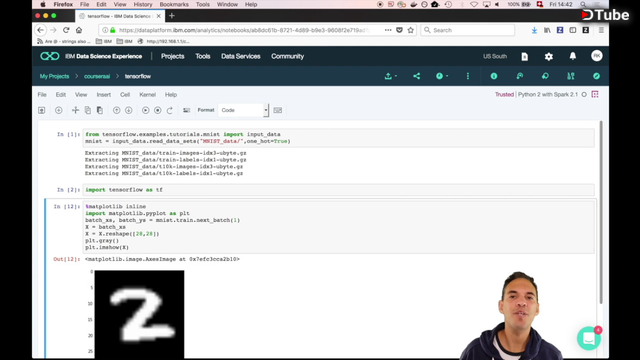The width and height of the screenshot is (640, 360).
Task: Open the Cell menu
Action: click(125, 95)
